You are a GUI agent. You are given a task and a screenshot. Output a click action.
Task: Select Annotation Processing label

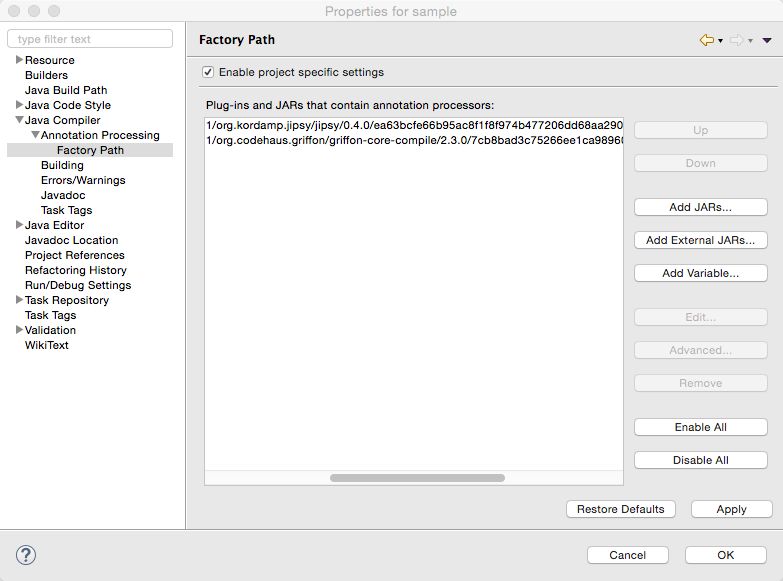[x=100, y=135]
